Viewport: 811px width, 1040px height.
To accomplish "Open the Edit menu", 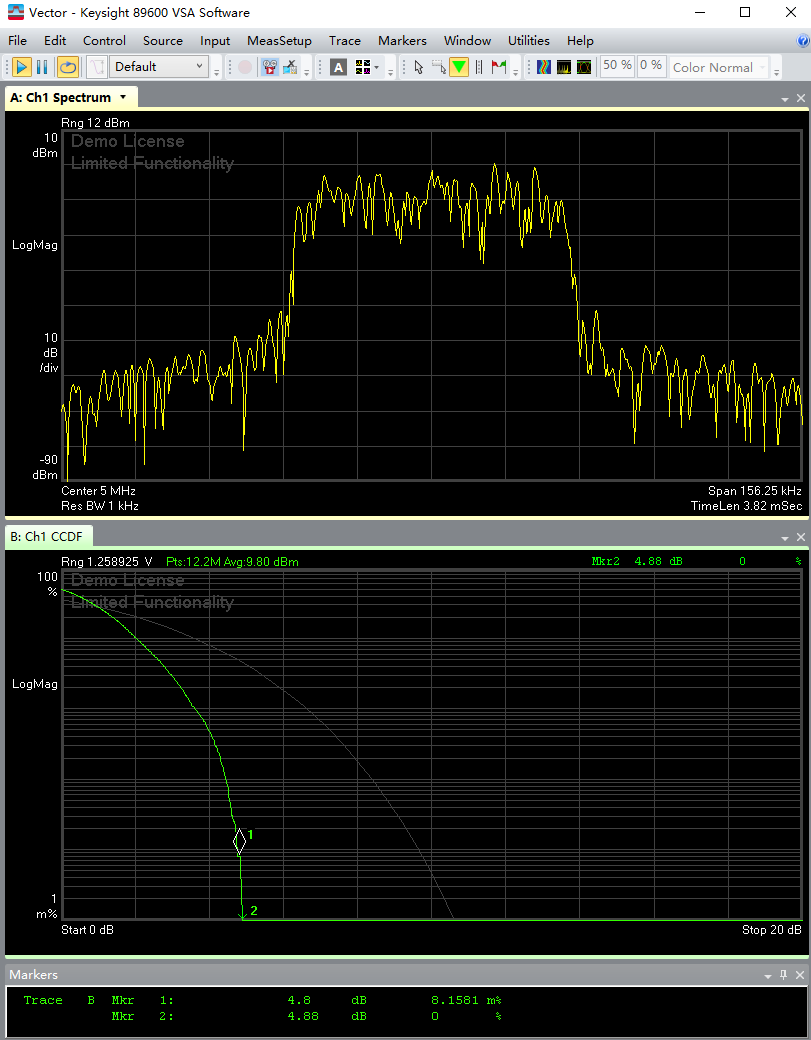I will 55,40.
